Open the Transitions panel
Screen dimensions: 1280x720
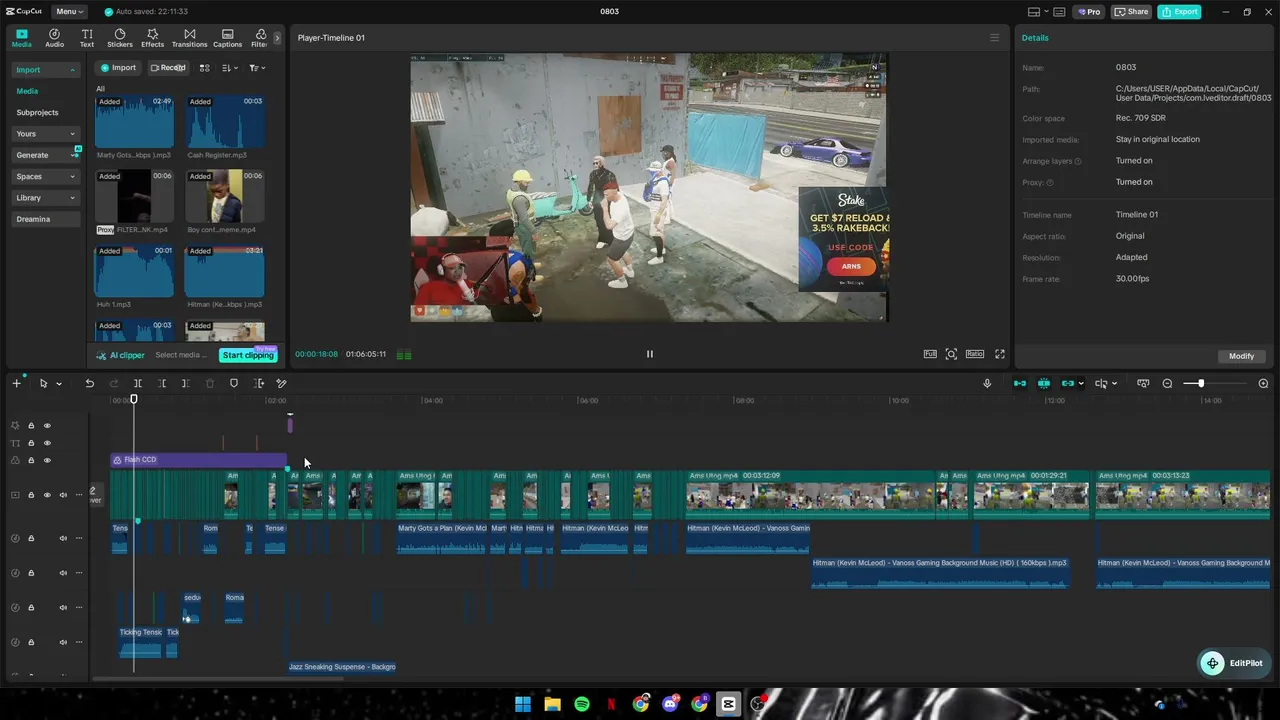tap(189, 38)
